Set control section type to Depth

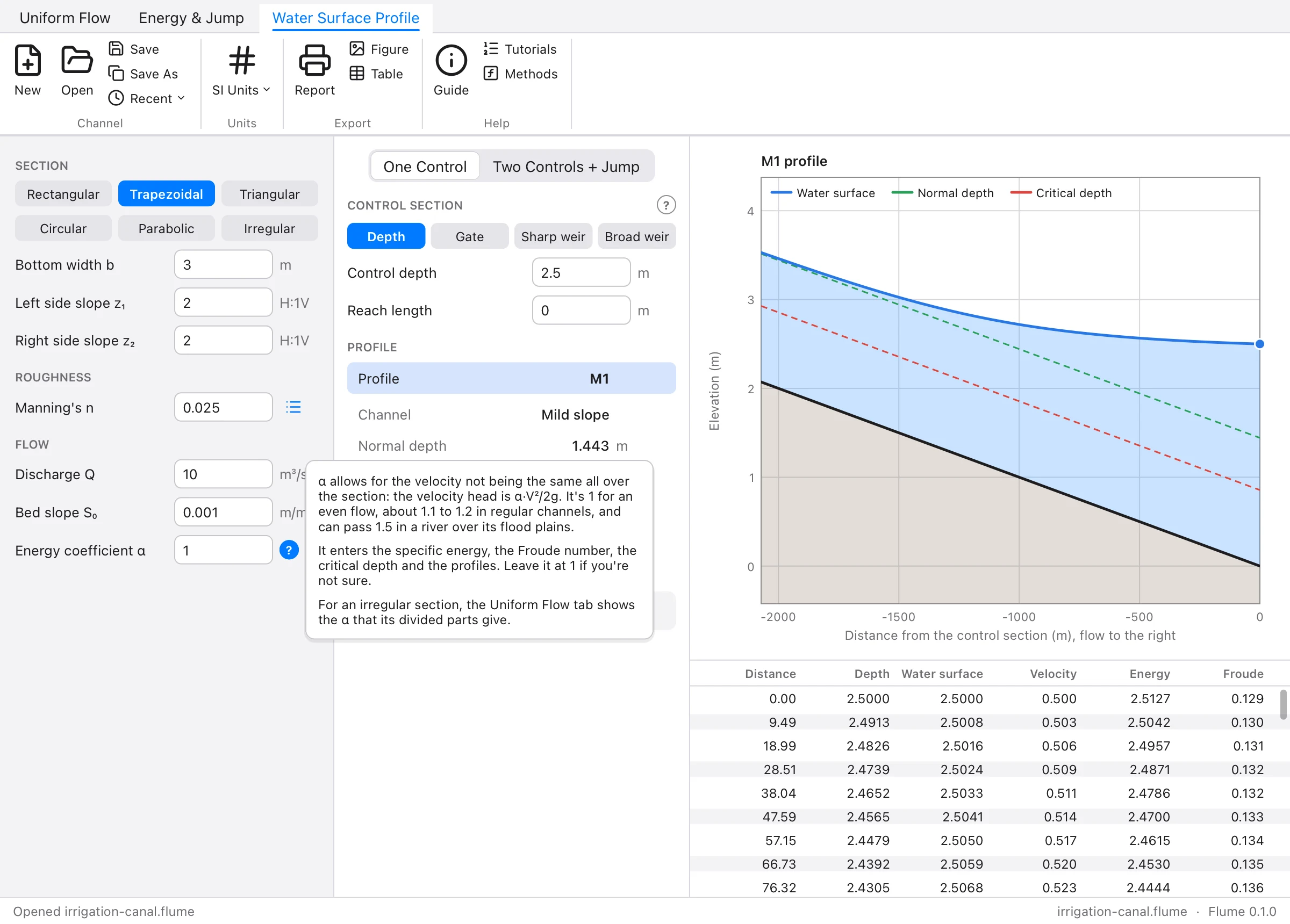click(x=386, y=236)
